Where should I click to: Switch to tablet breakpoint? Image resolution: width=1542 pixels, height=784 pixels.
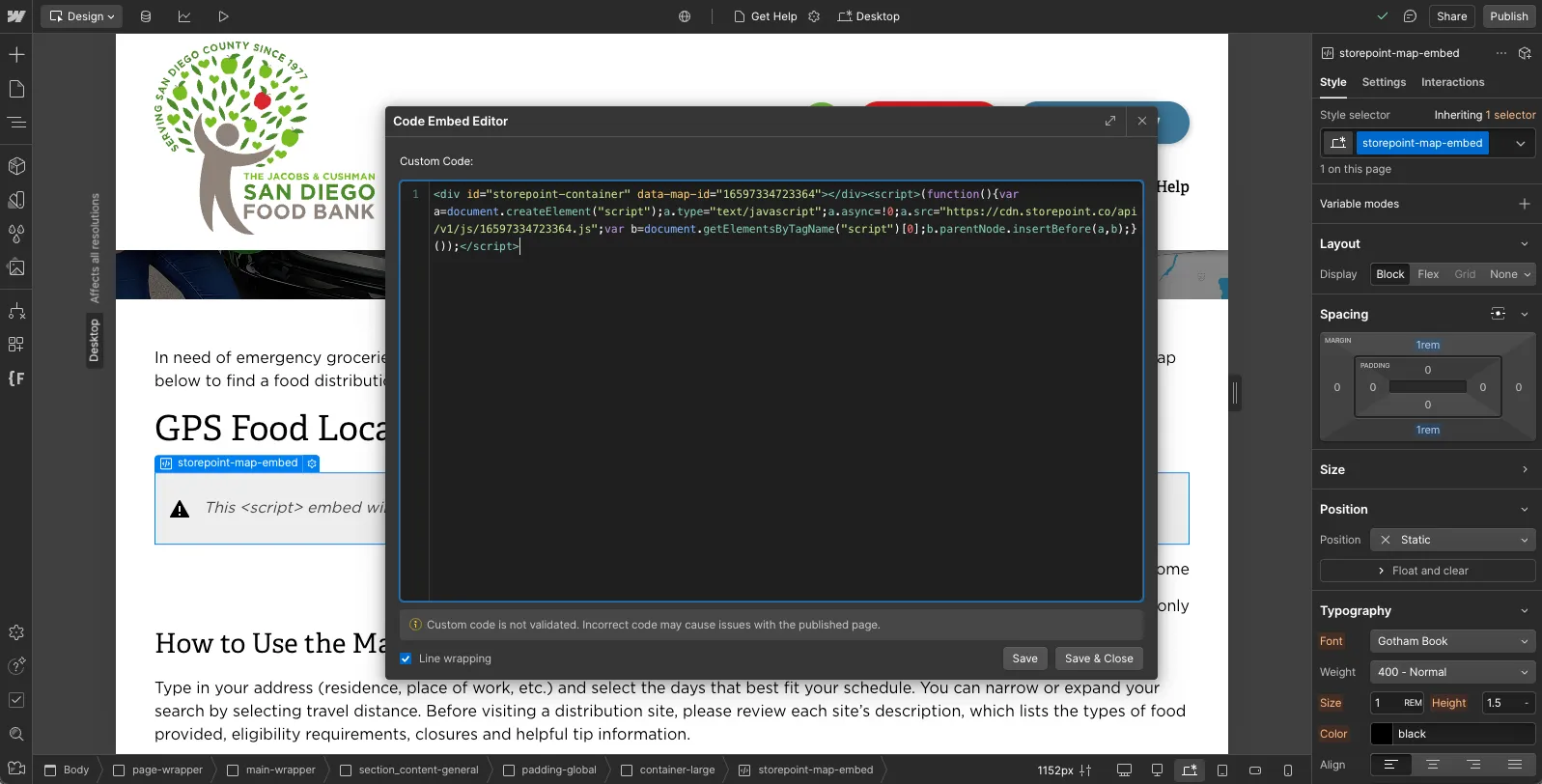pos(1222,770)
